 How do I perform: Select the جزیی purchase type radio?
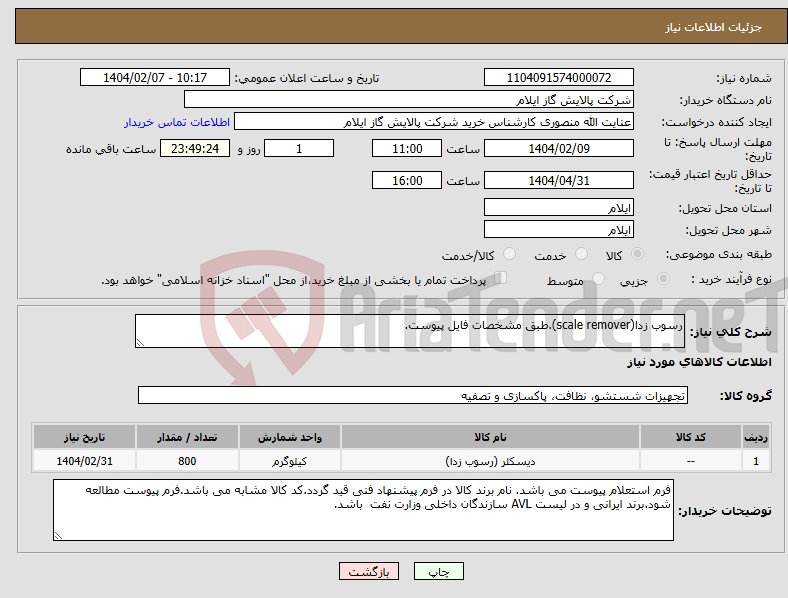(x=663, y=278)
